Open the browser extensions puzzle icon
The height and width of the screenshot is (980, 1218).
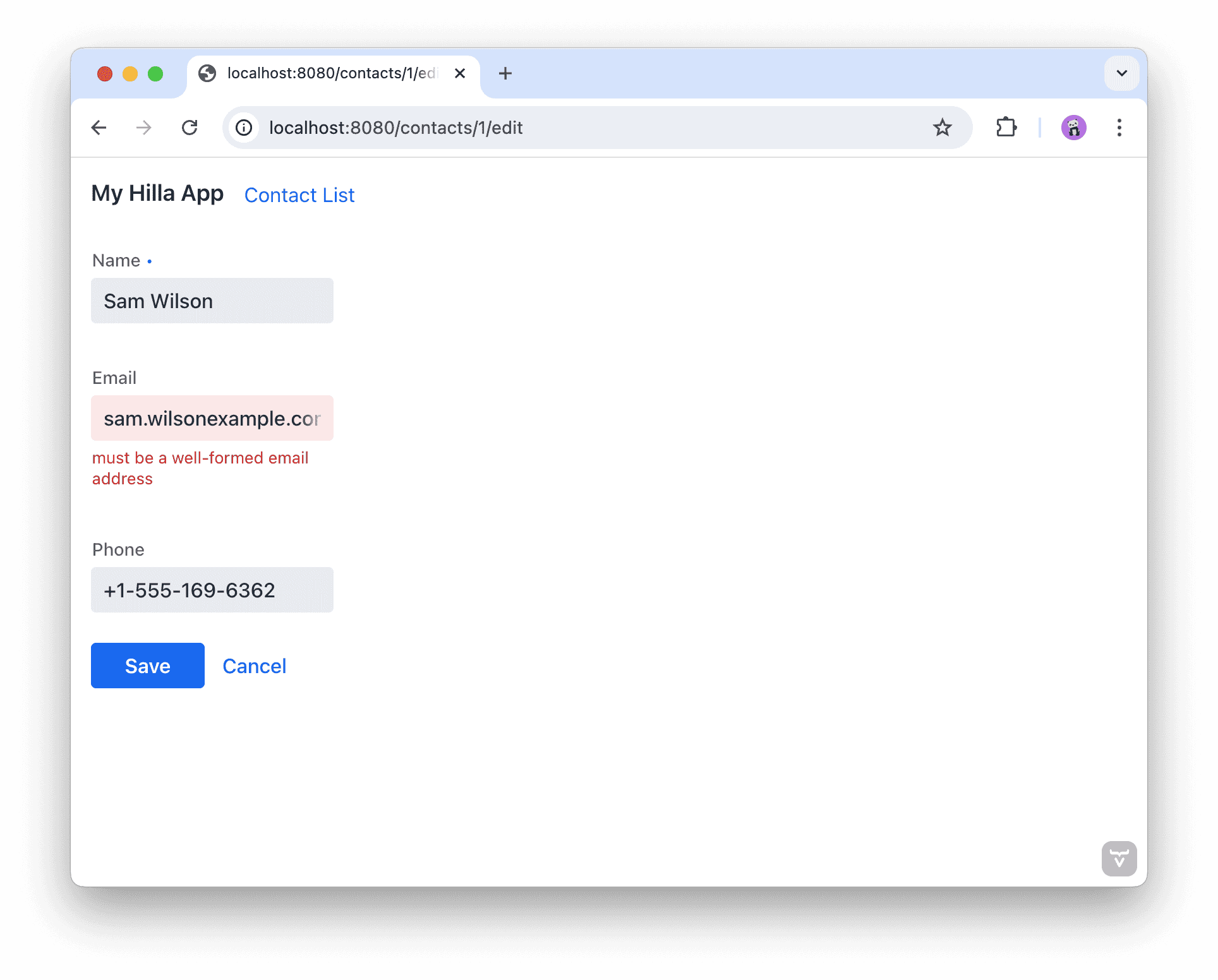tap(1006, 128)
